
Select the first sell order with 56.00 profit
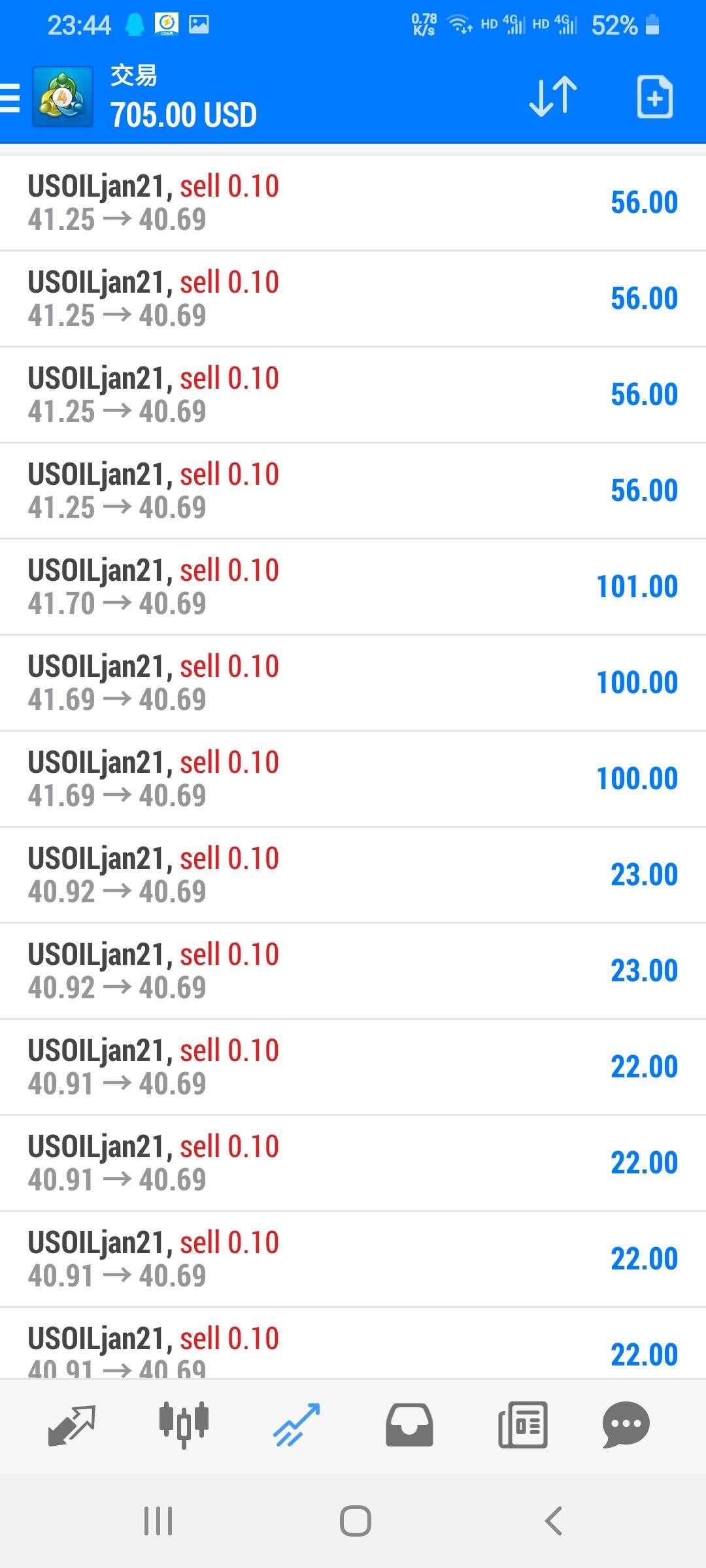(353, 203)
